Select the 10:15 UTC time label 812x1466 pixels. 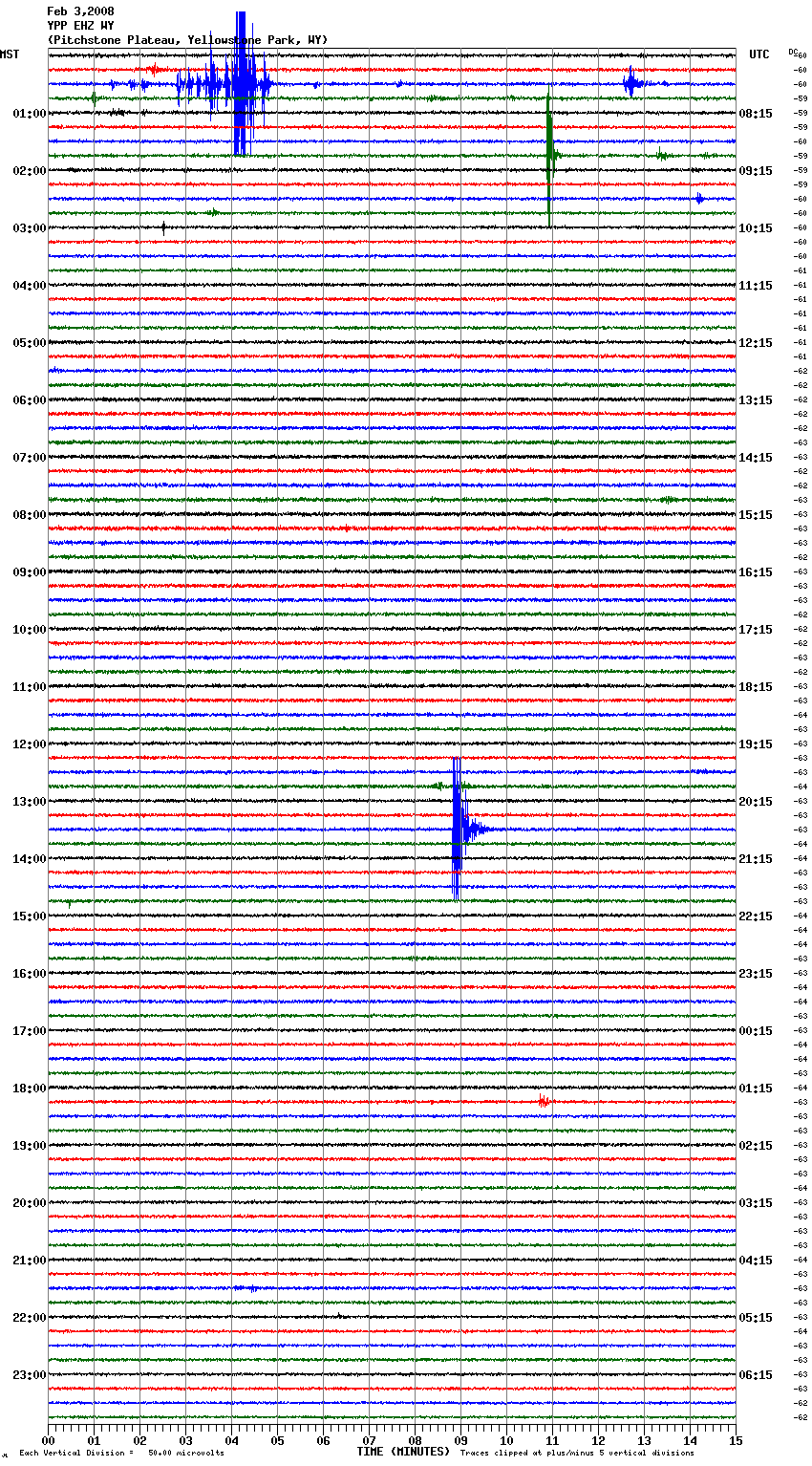point(756,228)
